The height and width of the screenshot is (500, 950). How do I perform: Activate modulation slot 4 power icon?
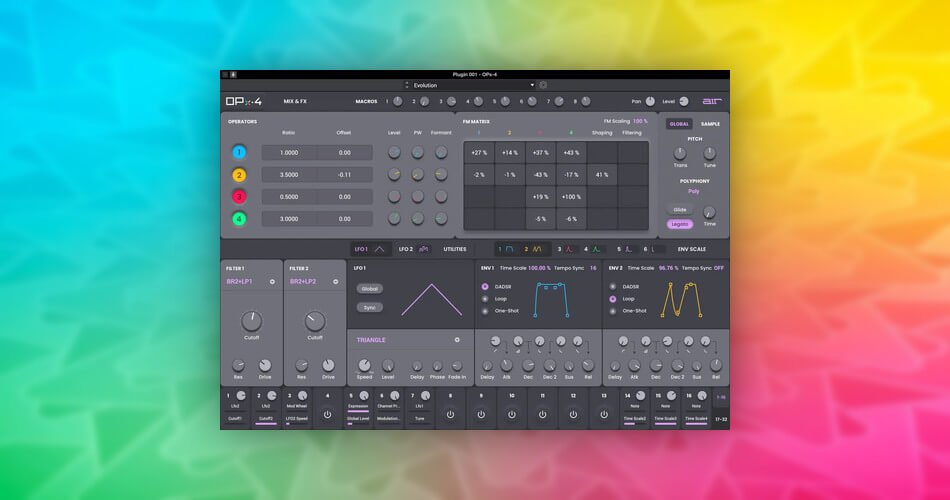[328, 415]
